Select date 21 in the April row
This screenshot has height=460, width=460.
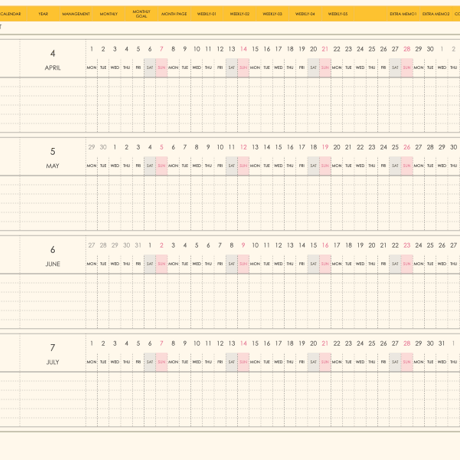click(x=325, y=49)
